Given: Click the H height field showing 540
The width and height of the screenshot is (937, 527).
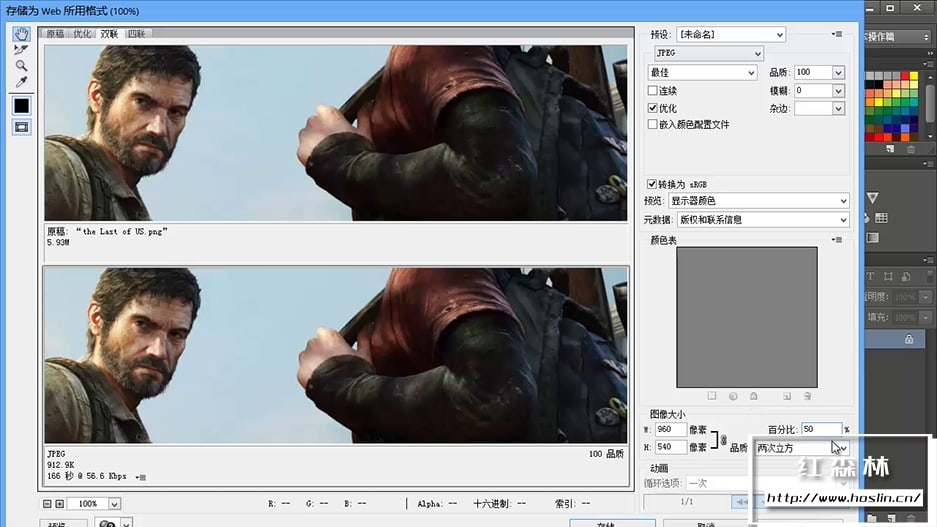Looking at the screenshot, I should coord(670,447).
